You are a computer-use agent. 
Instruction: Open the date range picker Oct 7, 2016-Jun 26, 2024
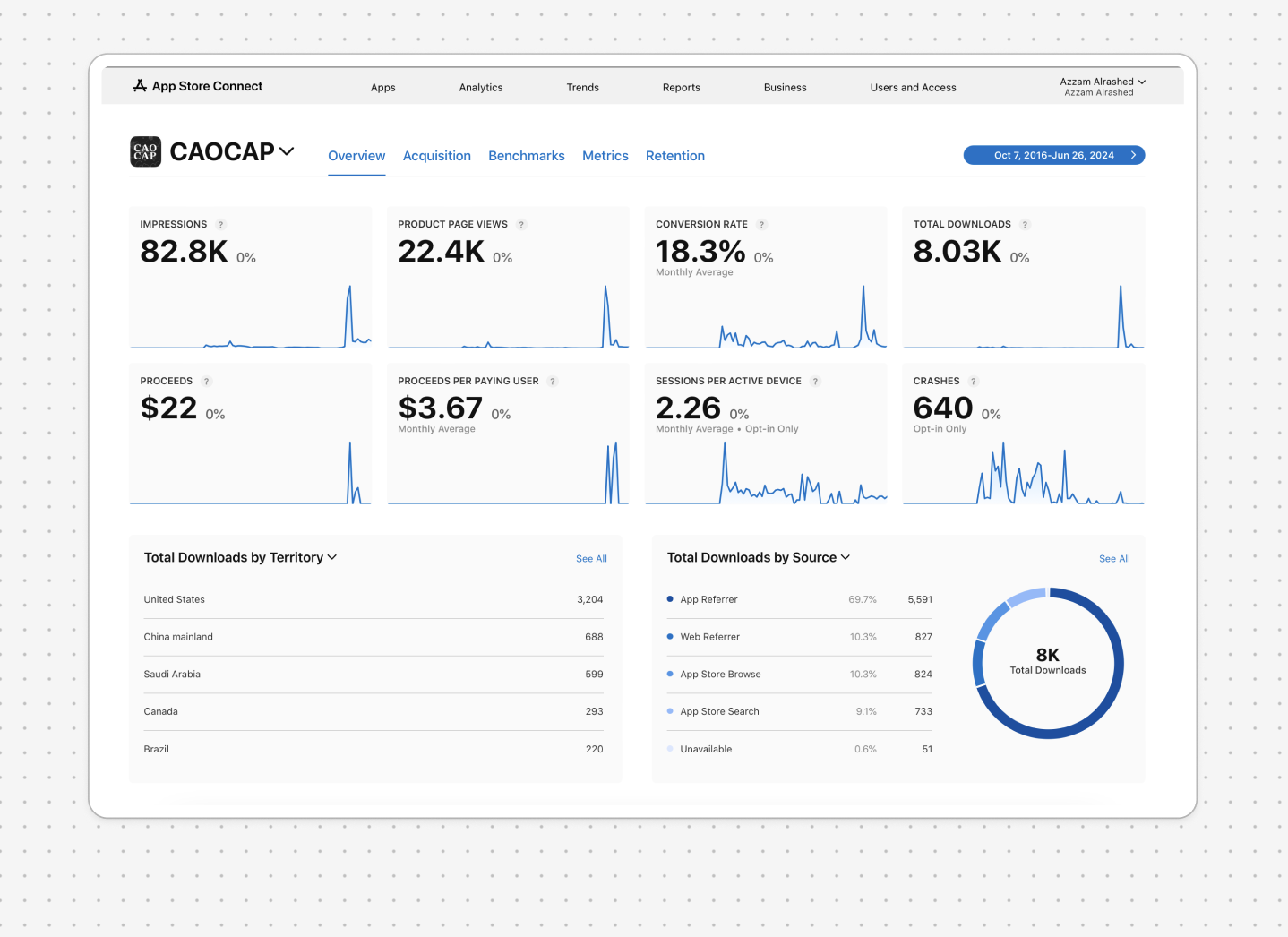click(1054, 155)
